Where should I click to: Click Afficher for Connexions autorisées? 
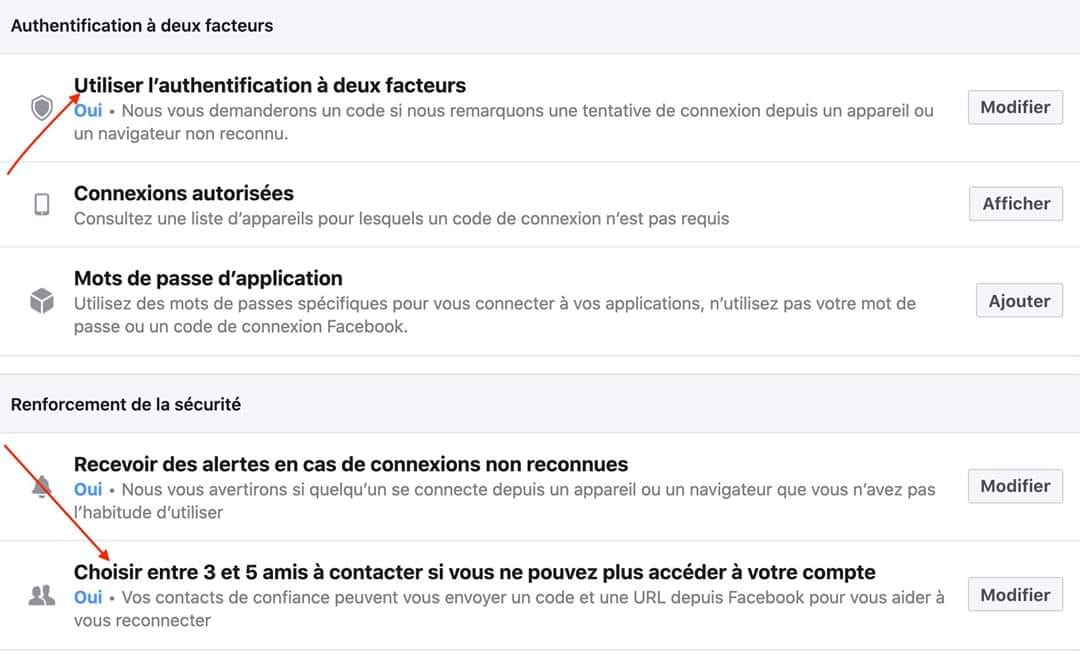(x=1016, y=204)
